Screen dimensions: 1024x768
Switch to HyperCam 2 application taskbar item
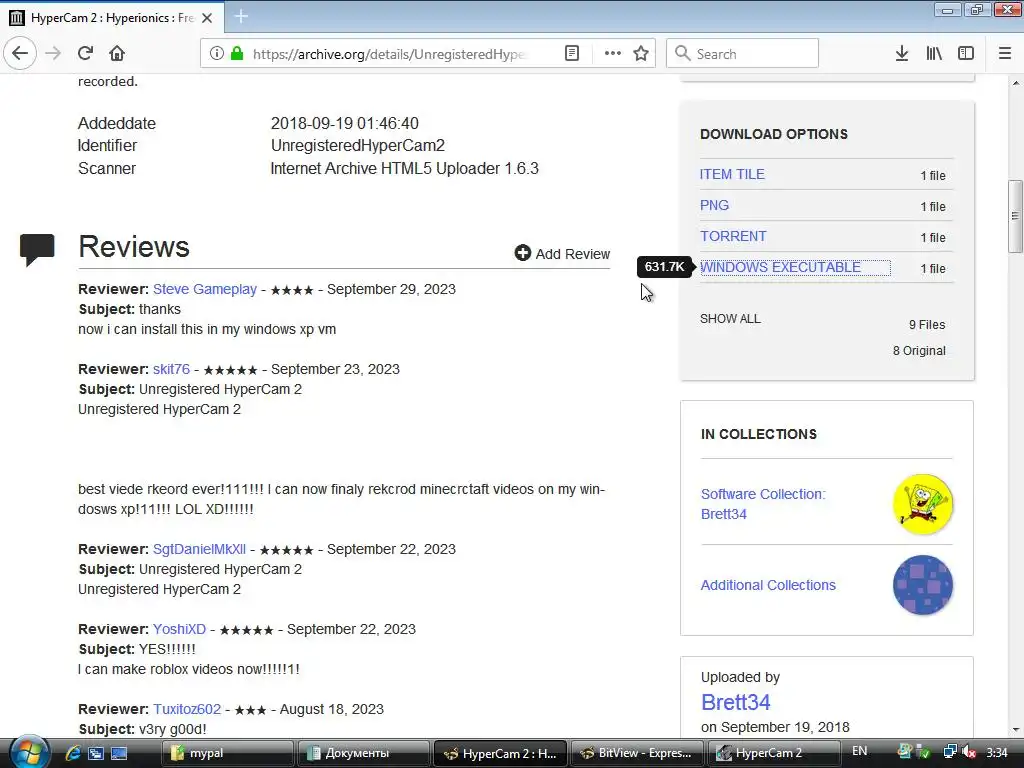773,753
